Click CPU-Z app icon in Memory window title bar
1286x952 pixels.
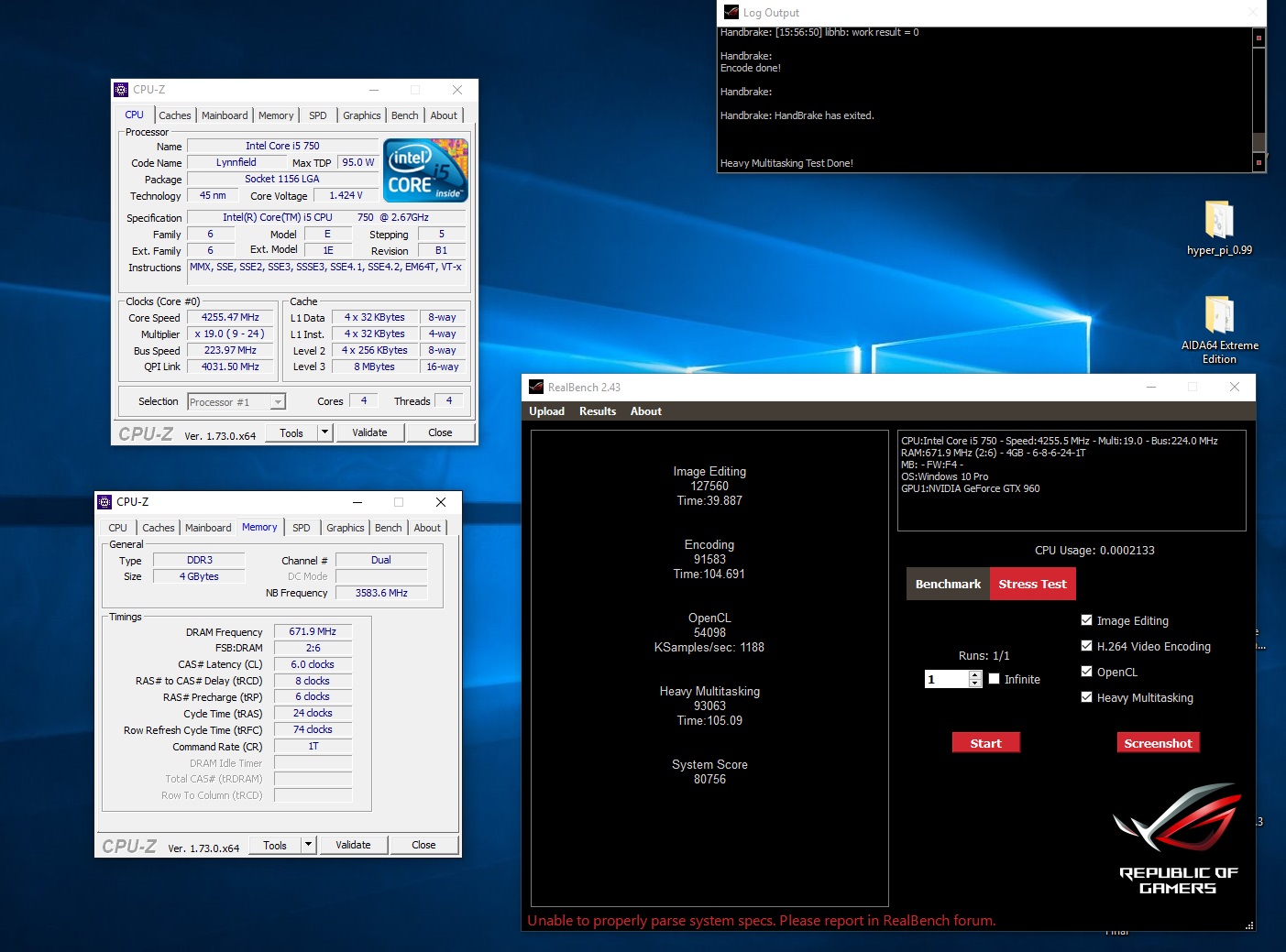click(104, 502)
